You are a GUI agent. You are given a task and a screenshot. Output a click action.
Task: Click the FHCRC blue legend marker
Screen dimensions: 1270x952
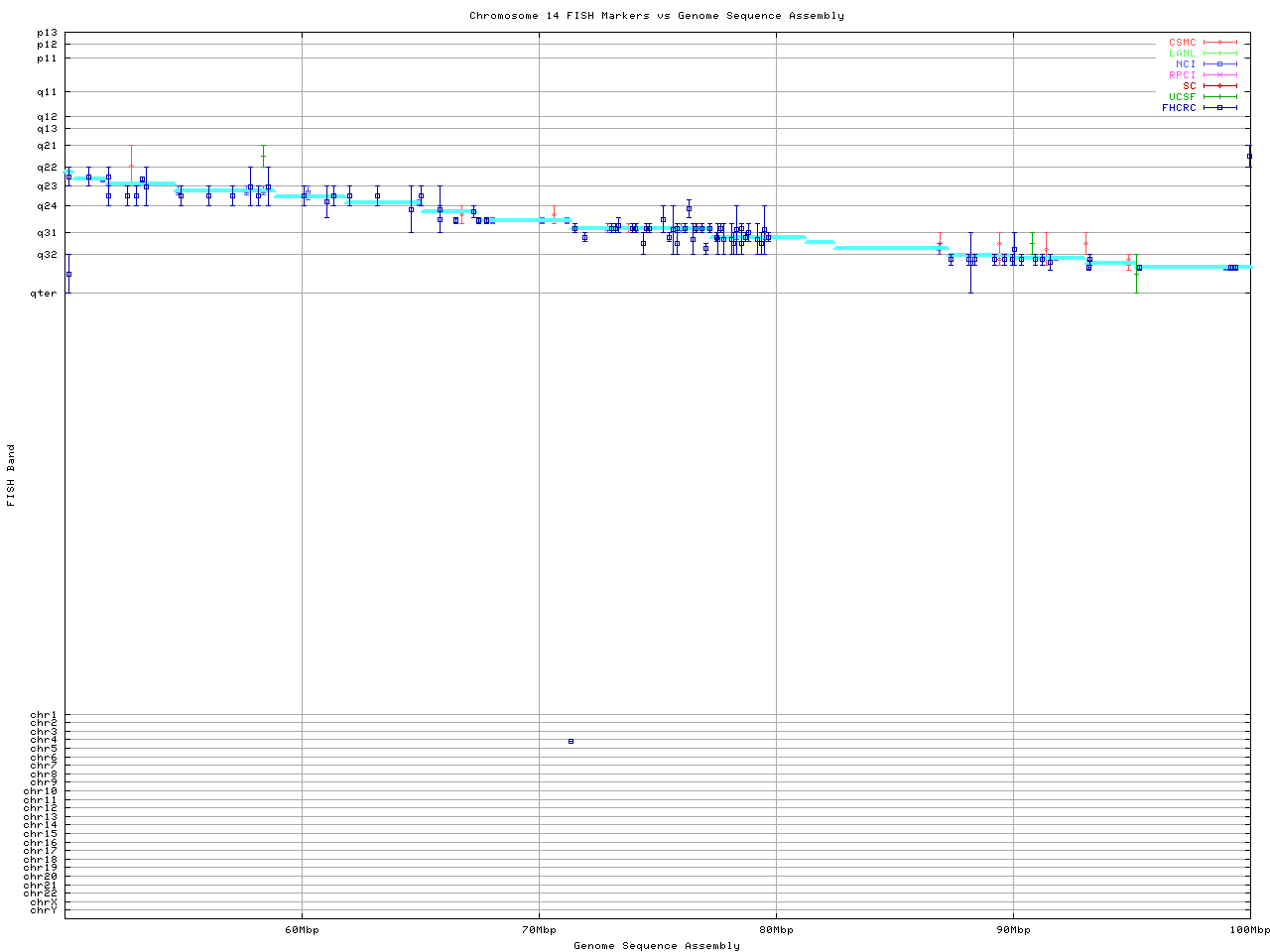click(1219, 108)
